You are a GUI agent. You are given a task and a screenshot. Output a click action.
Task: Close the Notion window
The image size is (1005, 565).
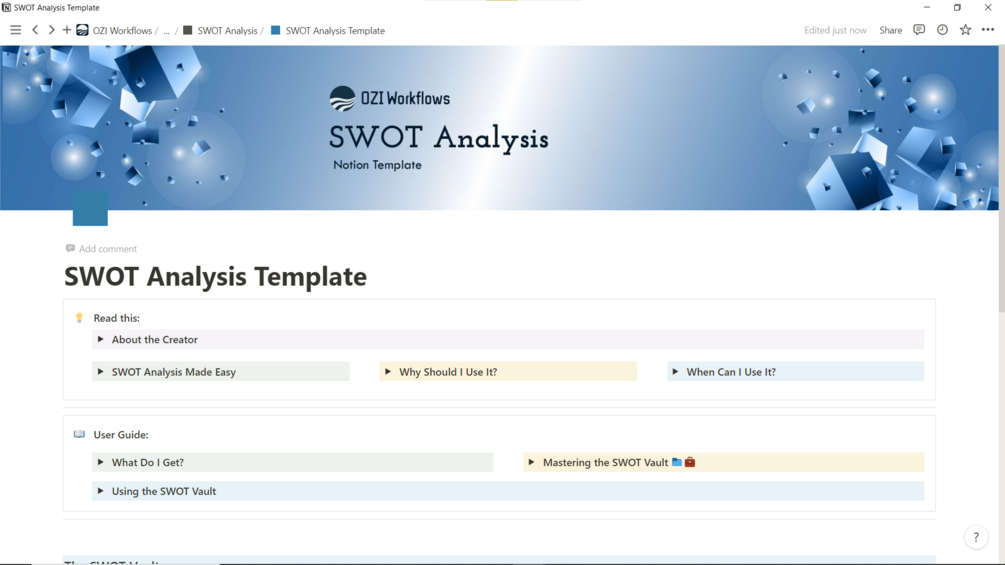pyautogui.click(x=988, y=8)
